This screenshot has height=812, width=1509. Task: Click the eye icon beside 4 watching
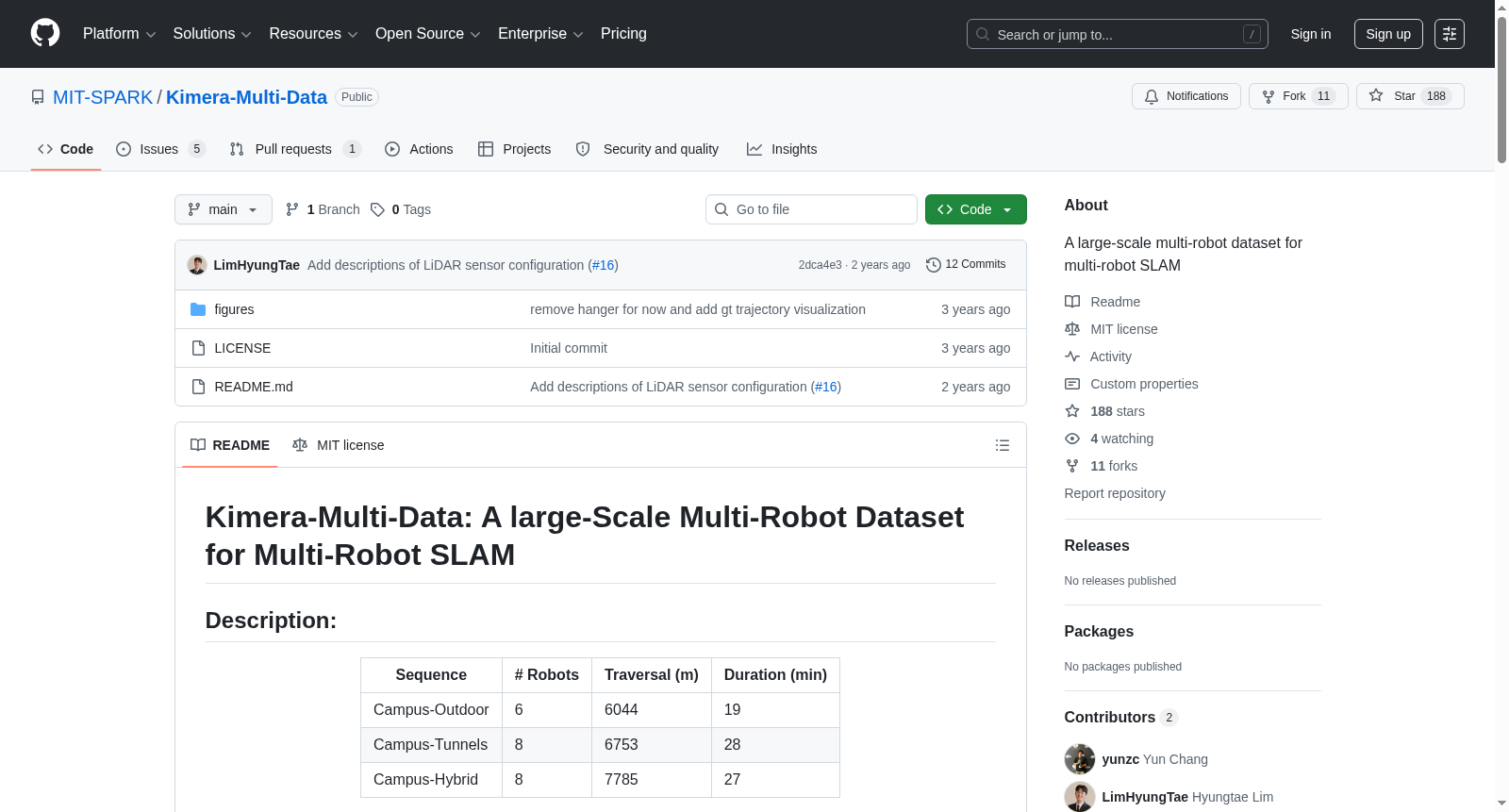pos(1072,439)
